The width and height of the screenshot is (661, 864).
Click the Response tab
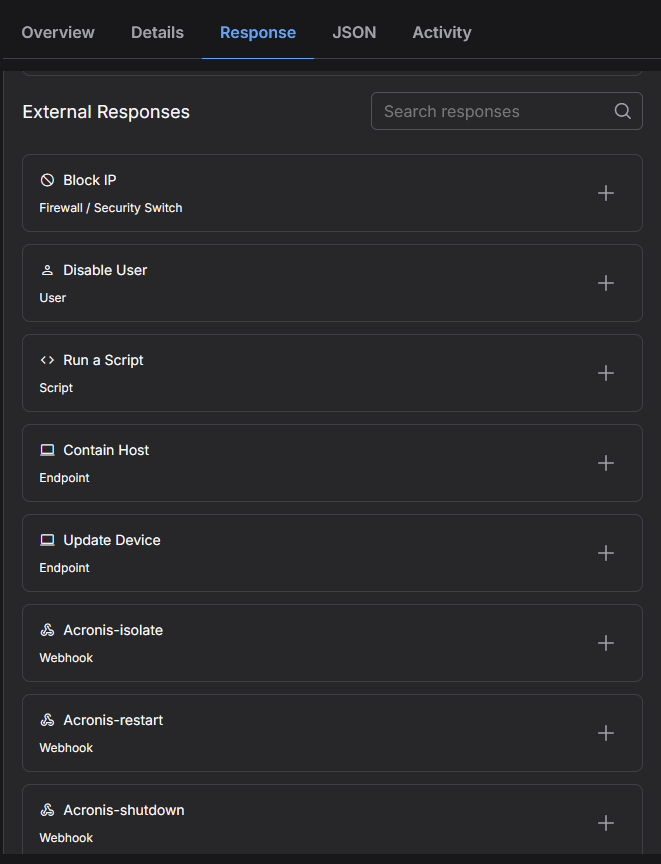coord(258,33)
